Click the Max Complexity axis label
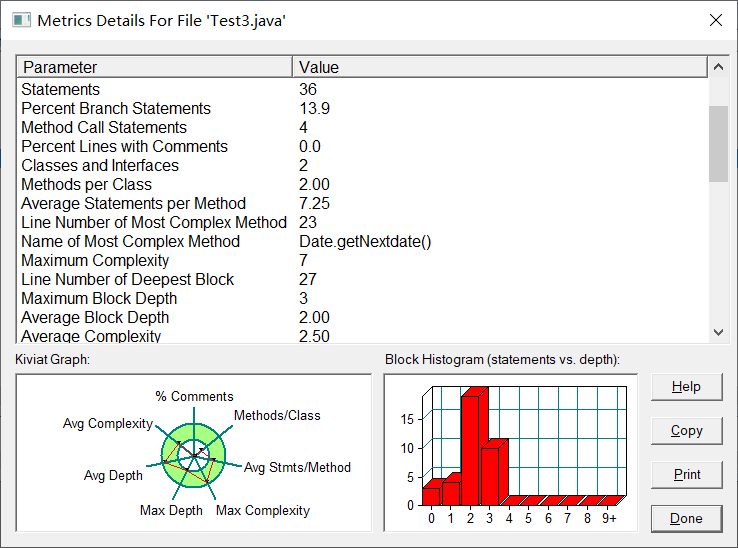The height and width of the screenshot is (548, 738). (263, 510)
